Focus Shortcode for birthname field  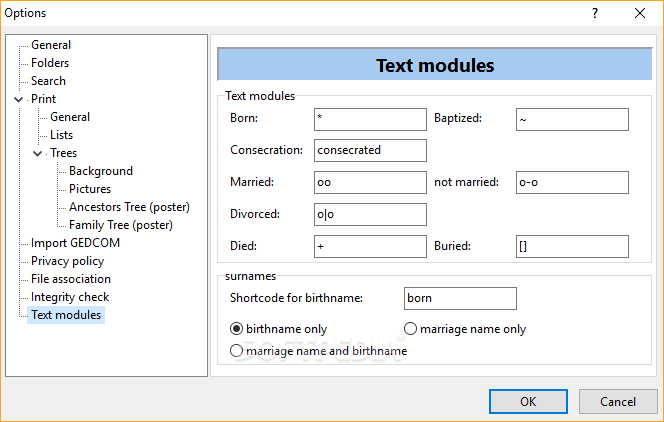(x=460, y=298)
